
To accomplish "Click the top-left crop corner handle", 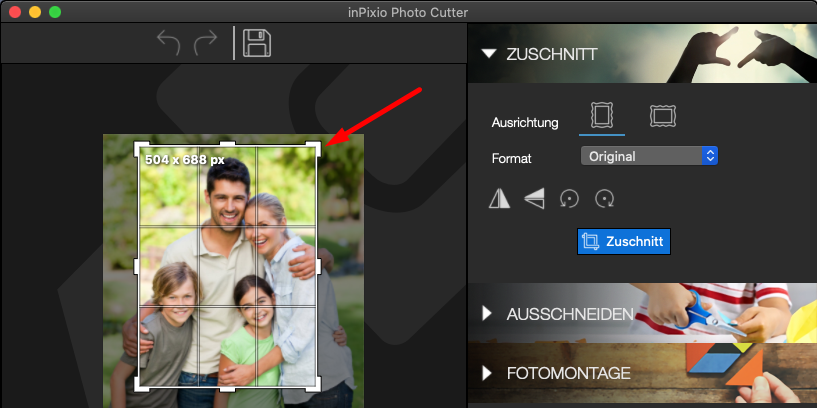I will [x=141, y=149].
